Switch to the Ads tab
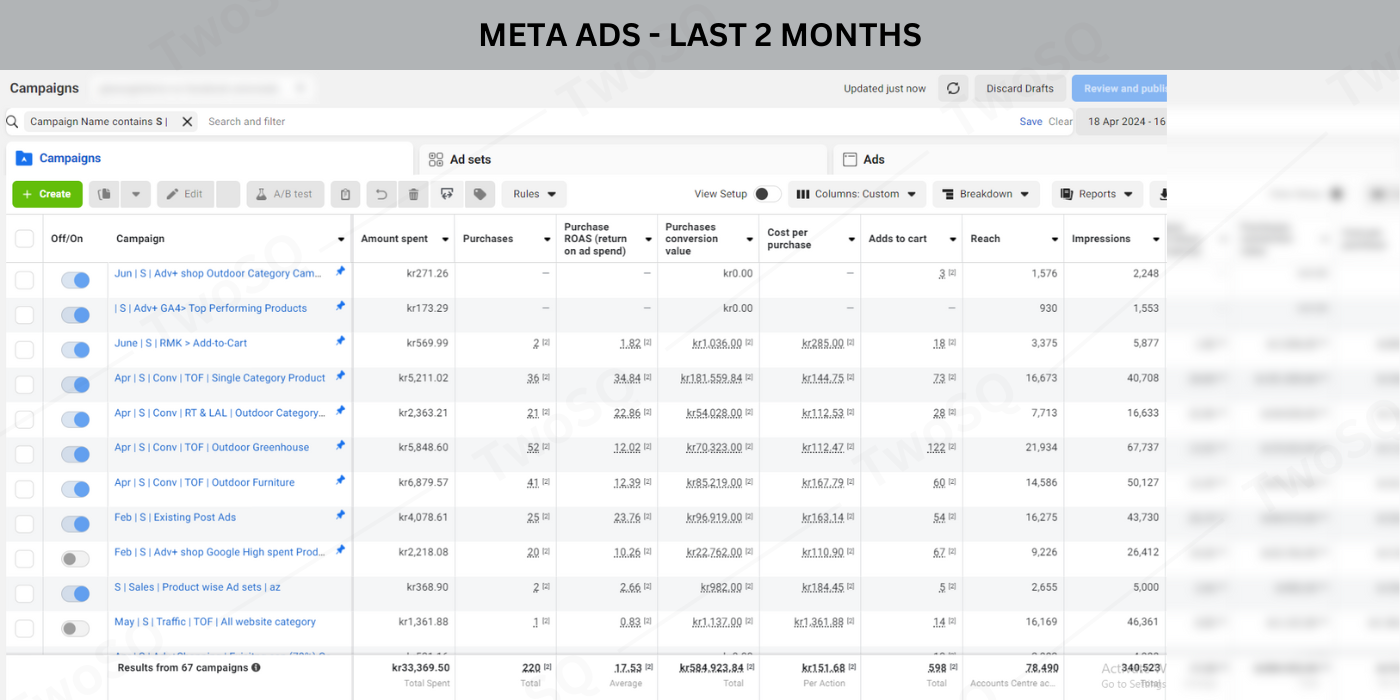1400x700 pixels. 873,159
